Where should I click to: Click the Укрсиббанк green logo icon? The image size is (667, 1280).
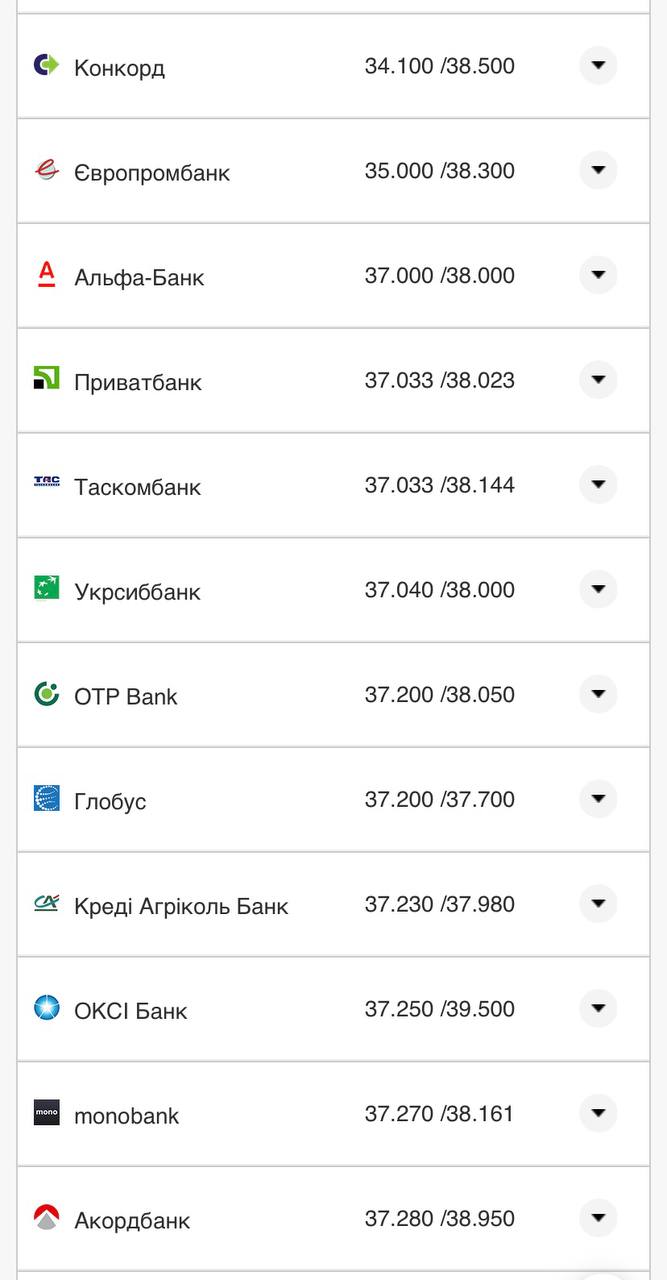46,589
